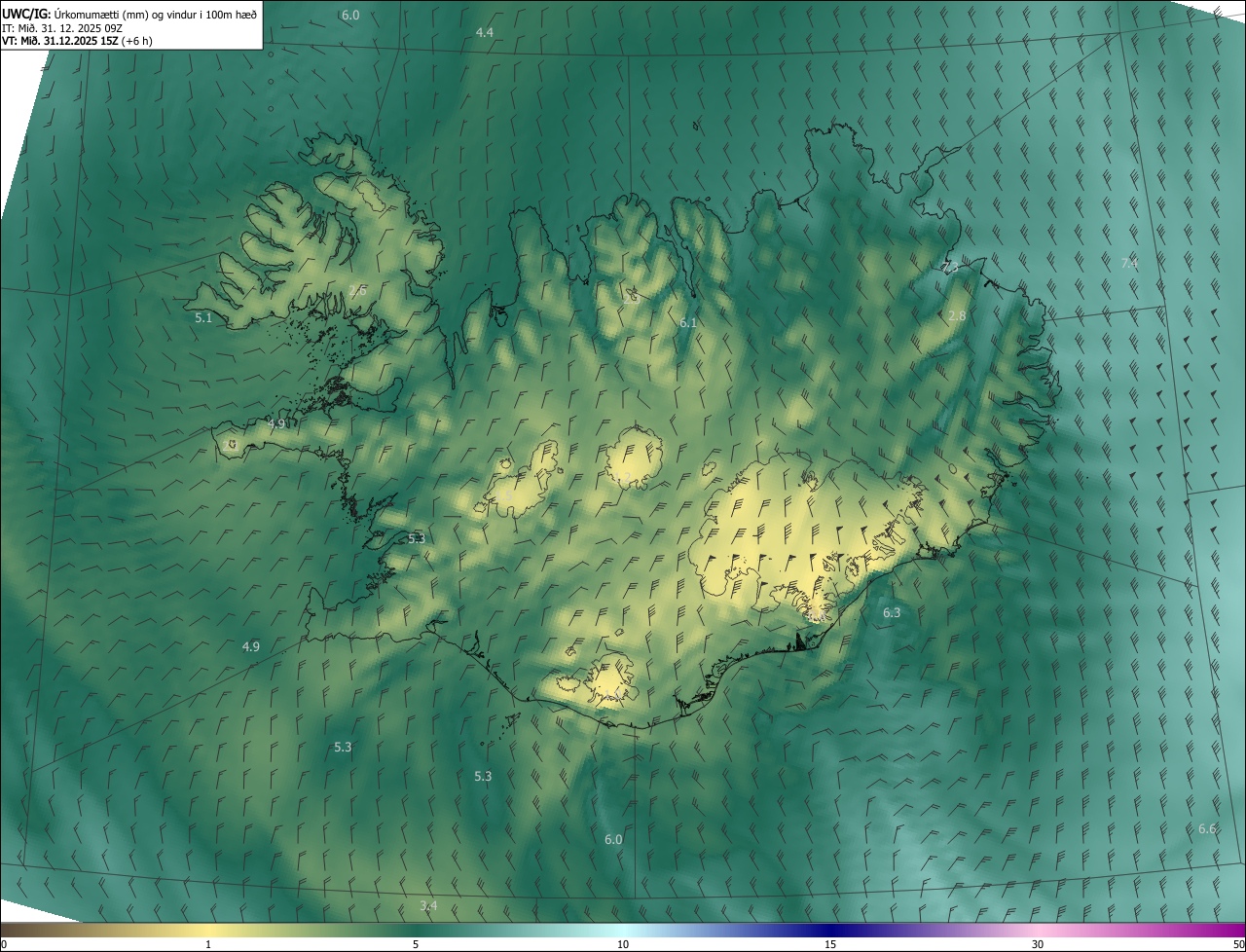Click the map value label "4.4"
Image resolution: width=1246 pixels, height=952 pixels.
tap(484, 32)
